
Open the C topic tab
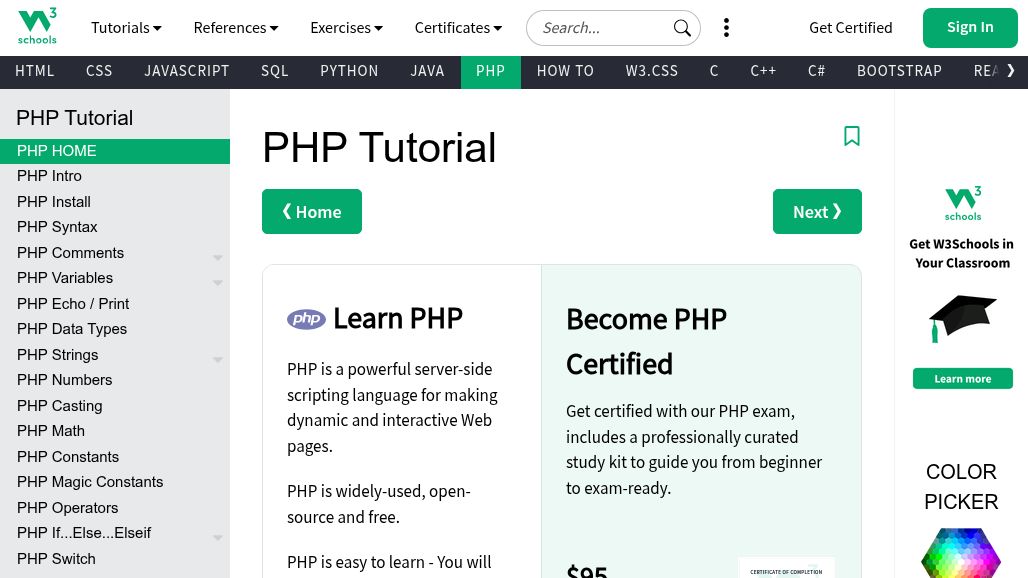tap(714, 71)
